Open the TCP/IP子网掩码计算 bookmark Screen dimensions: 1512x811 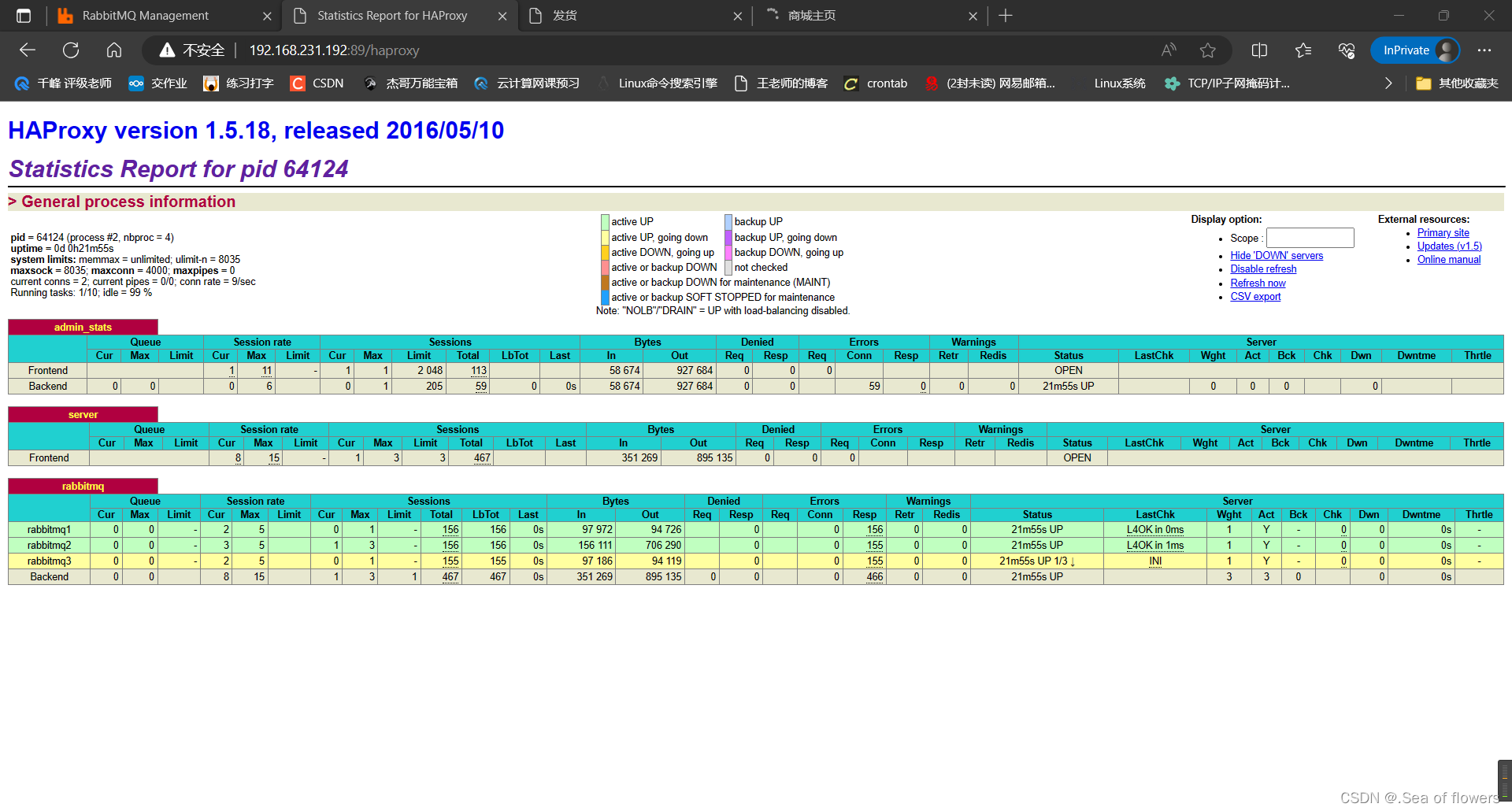pyautogui.click(x=1227, y=83)
